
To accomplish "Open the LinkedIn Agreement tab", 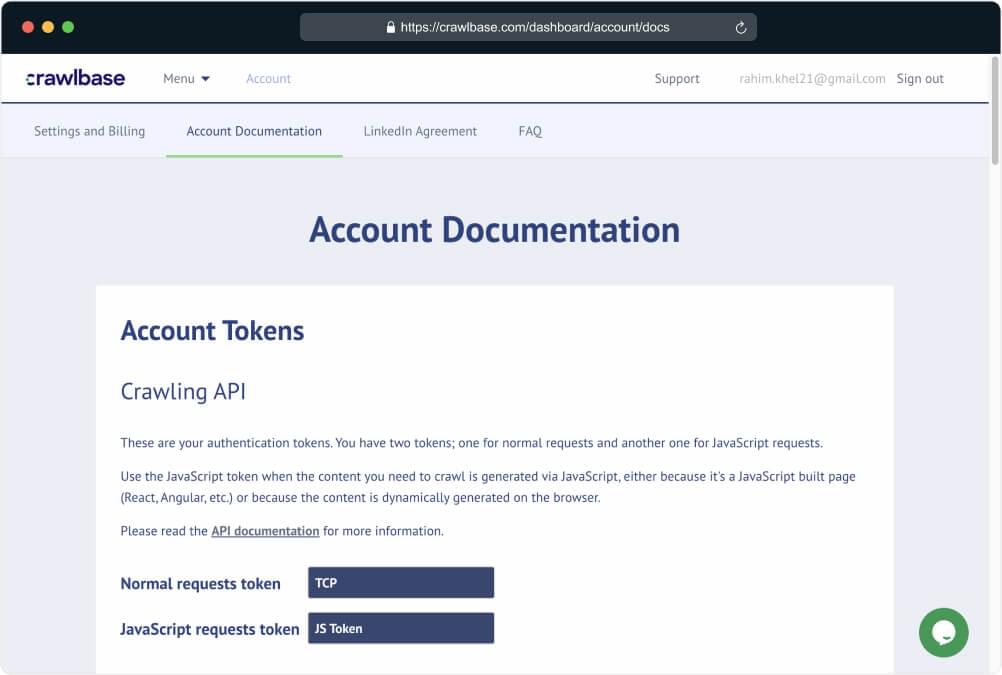I will pyautogui.click(x=420, y=131).
